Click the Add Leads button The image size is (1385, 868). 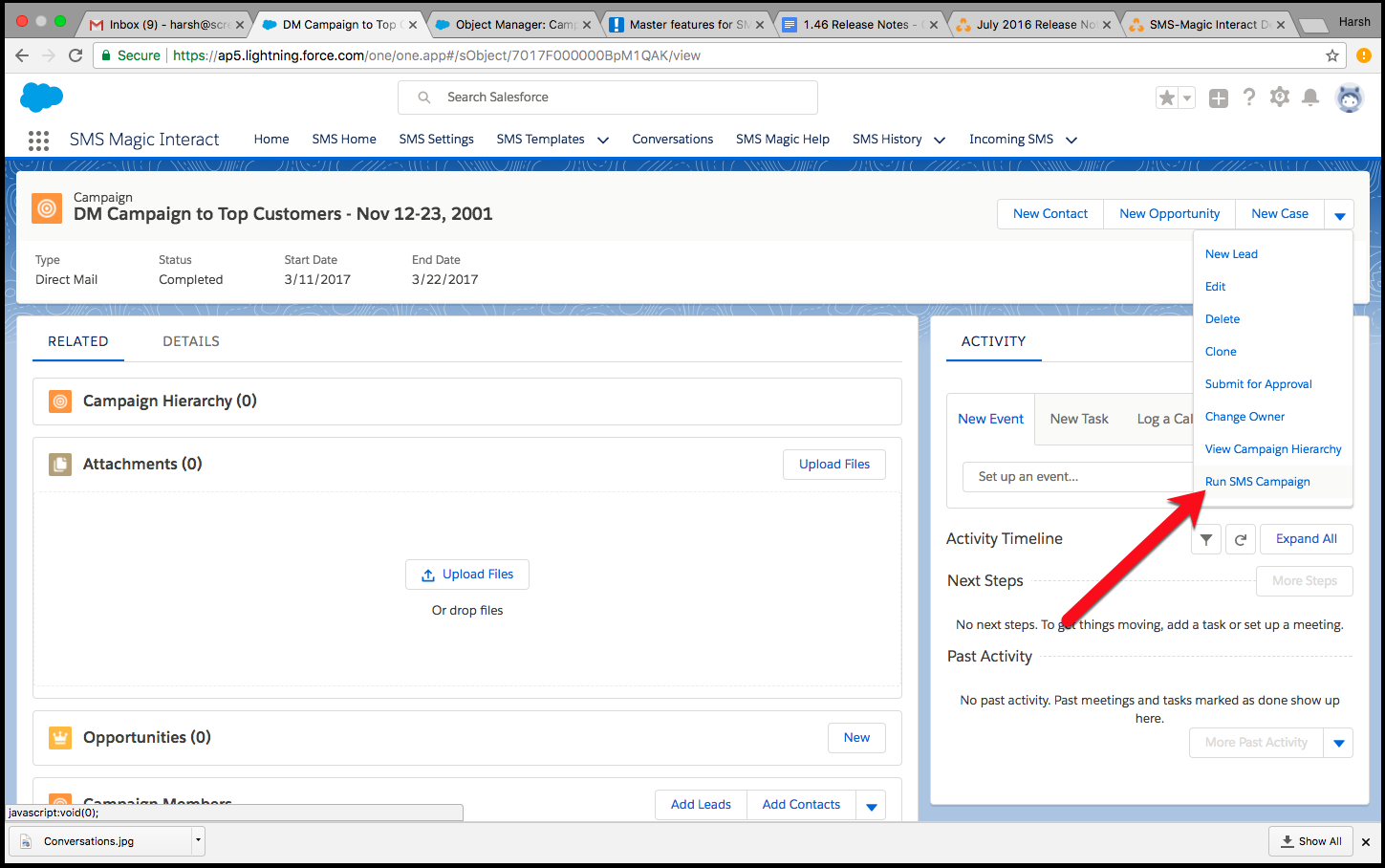(x=701, y=805)
